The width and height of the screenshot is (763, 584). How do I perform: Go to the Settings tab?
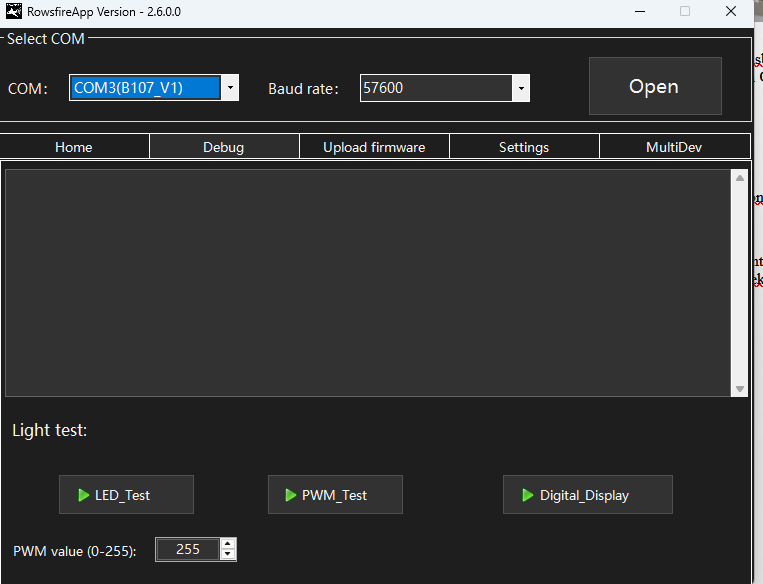tap(524, 147)
